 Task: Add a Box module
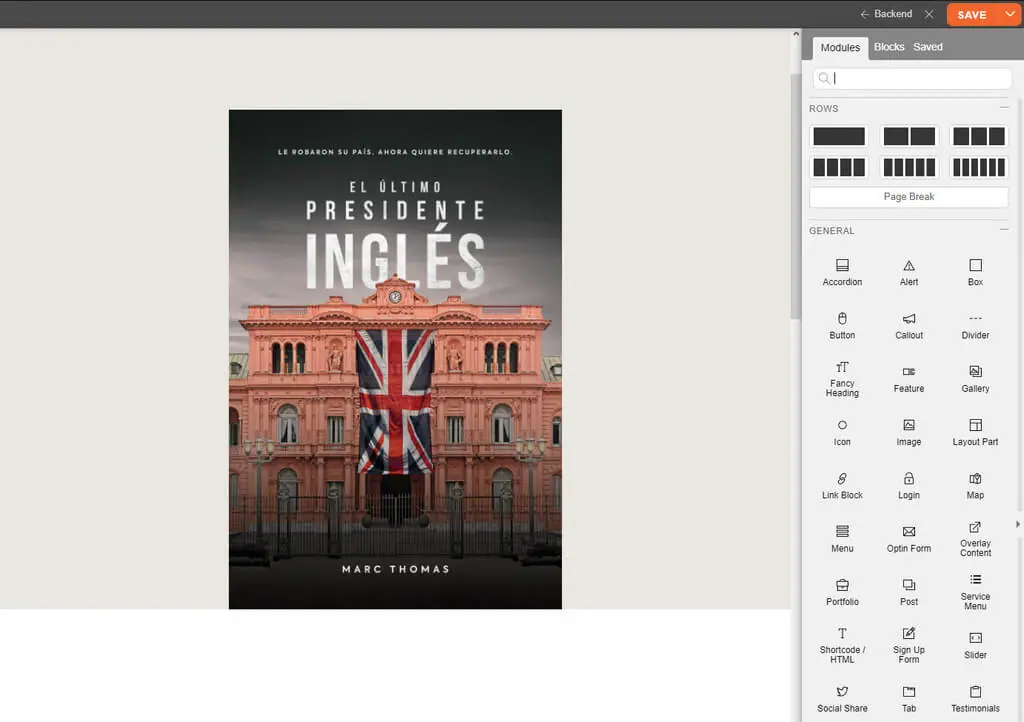pyautogui.click(x=975, y=273)
